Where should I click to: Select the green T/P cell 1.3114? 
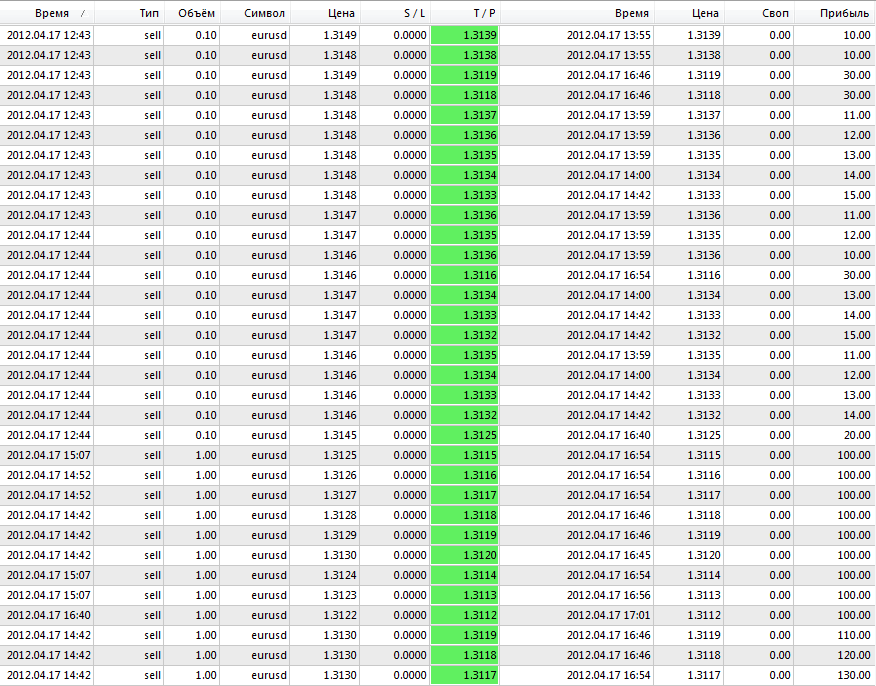point(464,575)
